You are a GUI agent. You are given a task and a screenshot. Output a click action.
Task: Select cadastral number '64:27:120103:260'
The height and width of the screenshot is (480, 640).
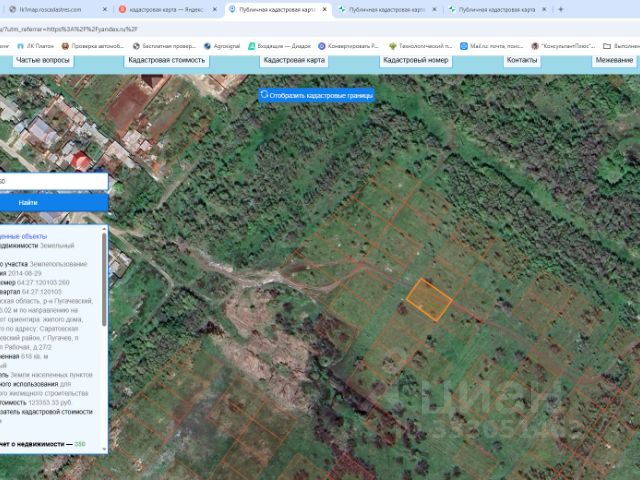[43, 282]
